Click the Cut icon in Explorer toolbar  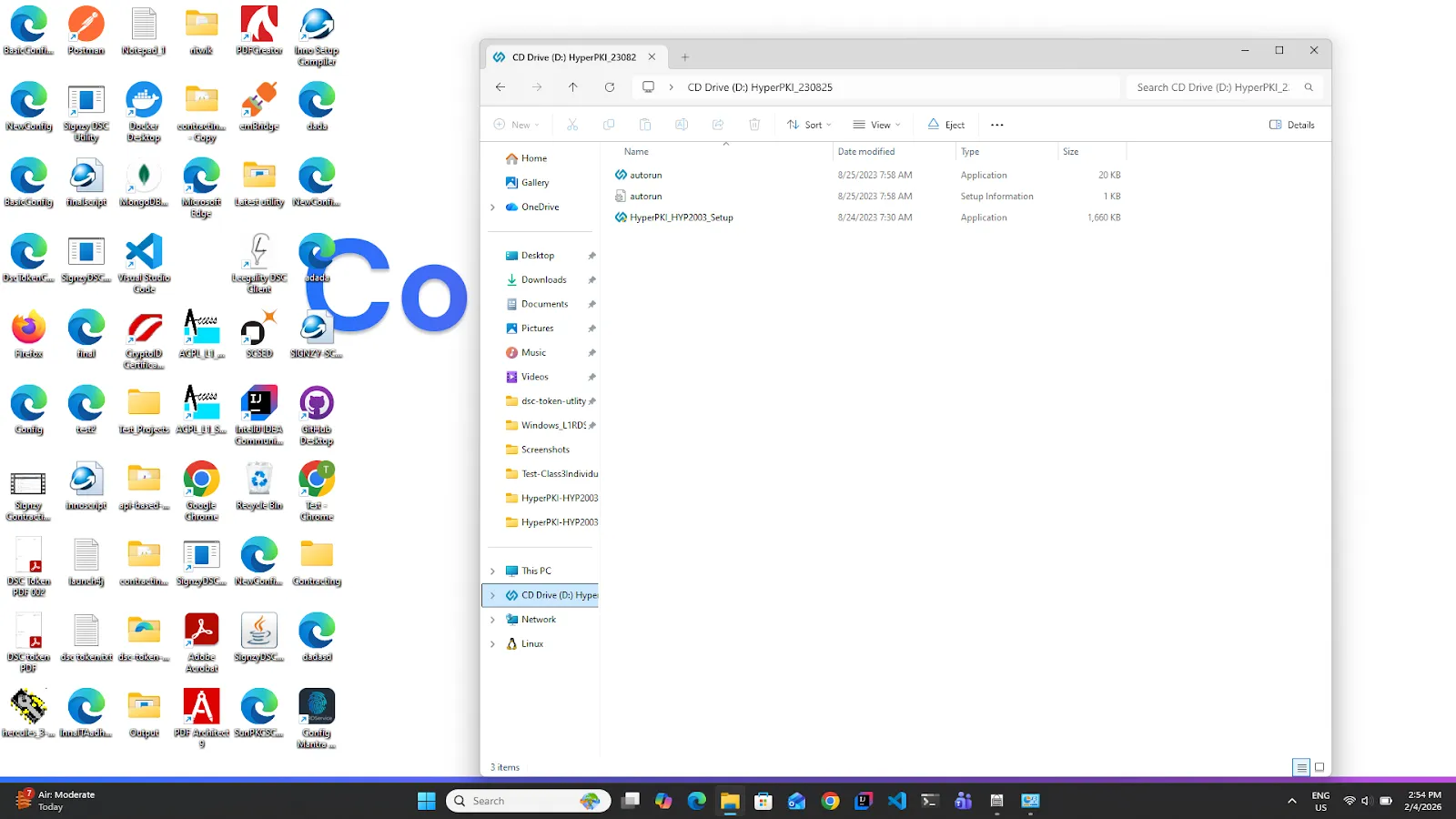572,125
